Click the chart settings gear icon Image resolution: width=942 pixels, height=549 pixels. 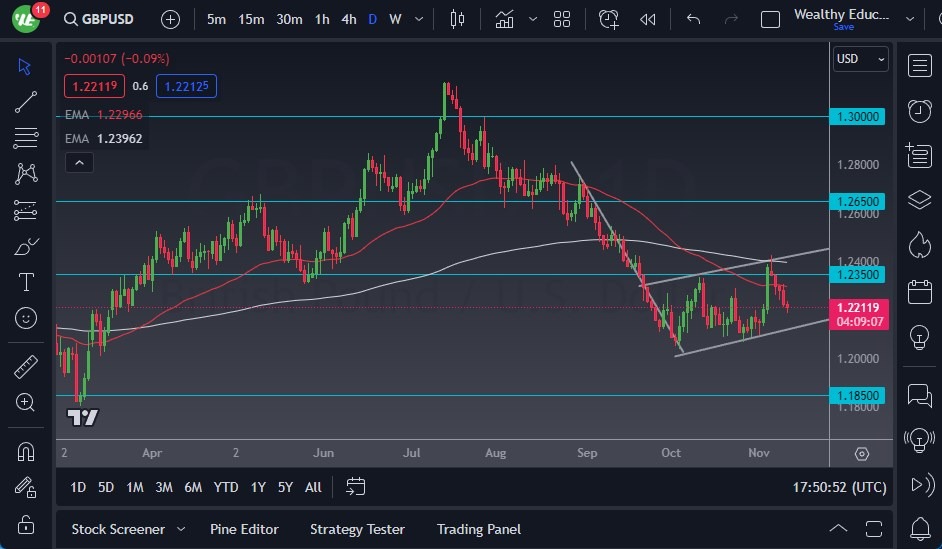(862, 453)
